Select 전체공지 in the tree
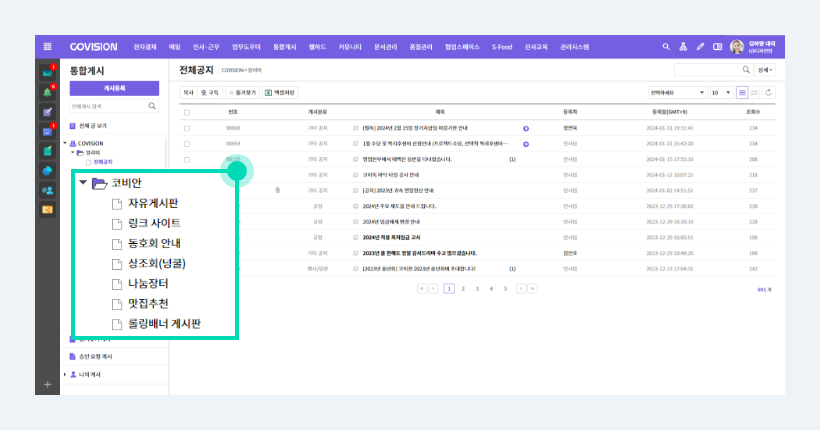 [102, 162]
